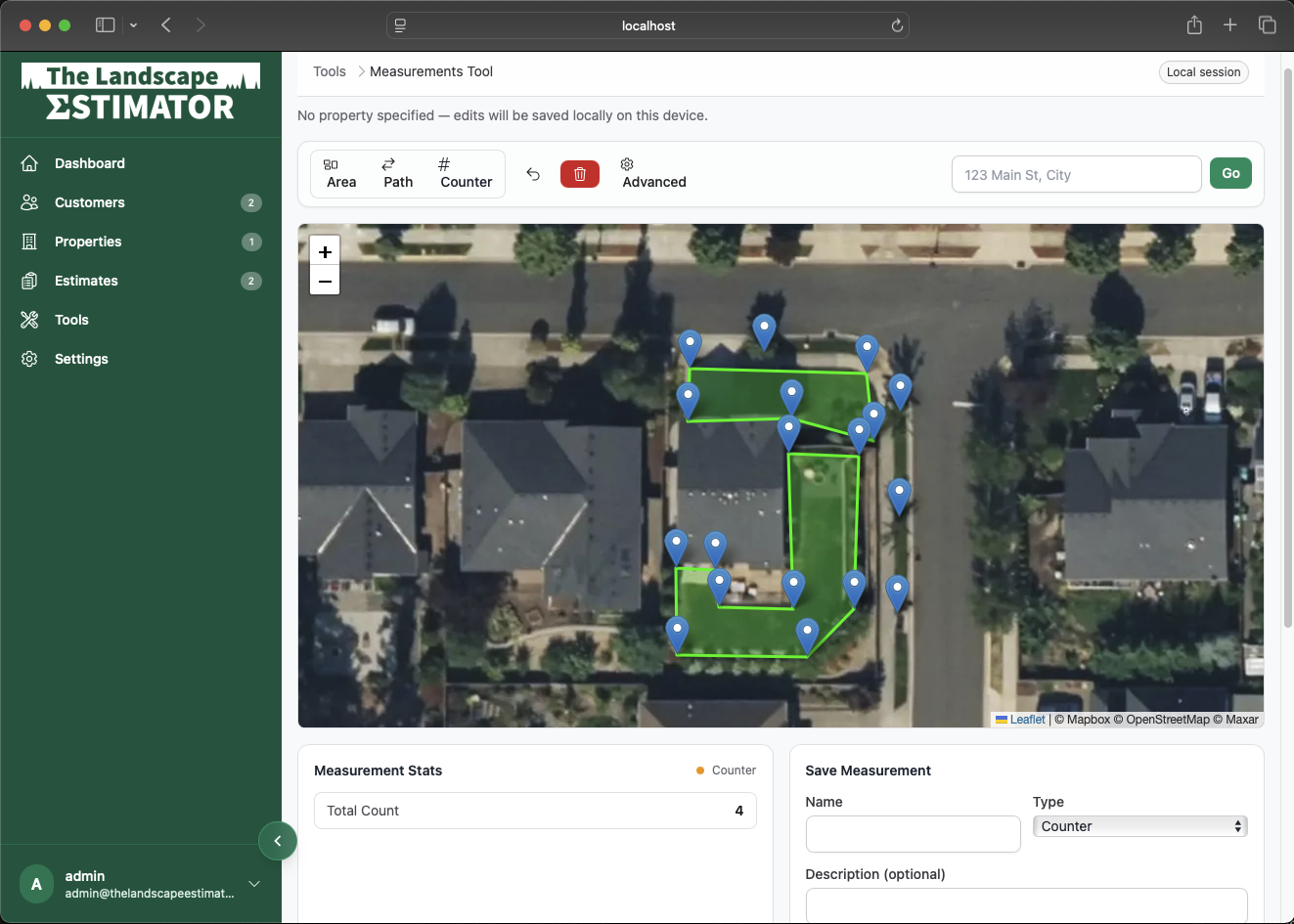Zoom out of the map
The height and width of the screenshot is (924, 1294).
324,281
